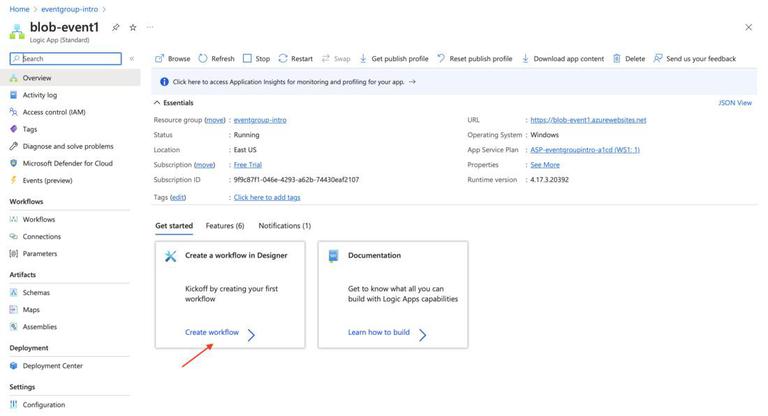Viewport: 768px width, 416px height.
Task: Click move link beside Subscription
Action: point(204,165)
